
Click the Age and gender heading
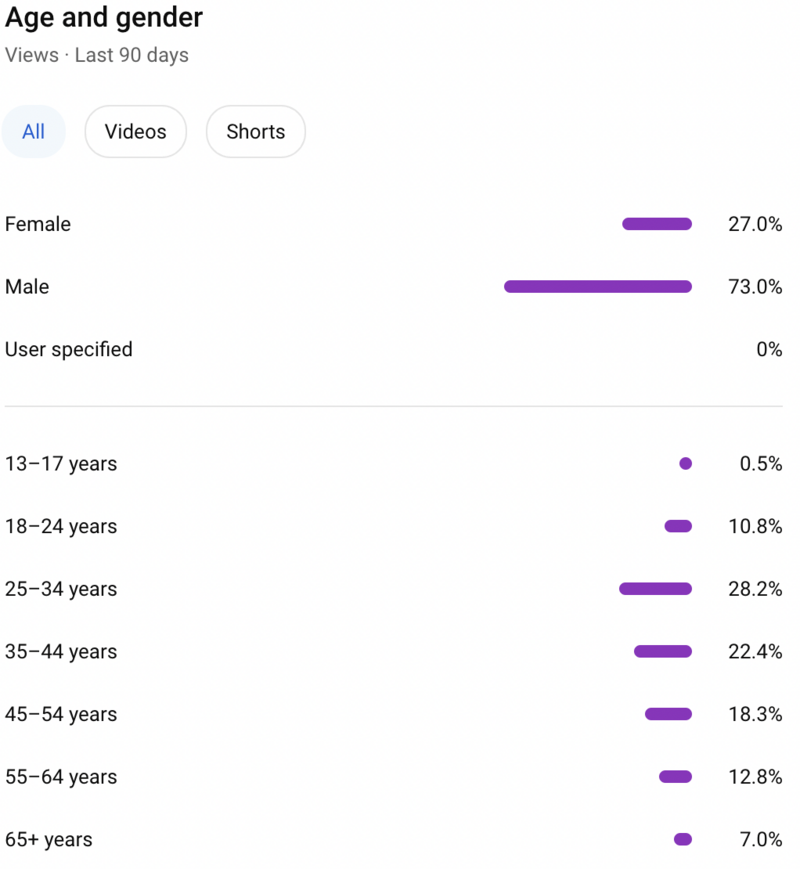click(x=104, y=18)
